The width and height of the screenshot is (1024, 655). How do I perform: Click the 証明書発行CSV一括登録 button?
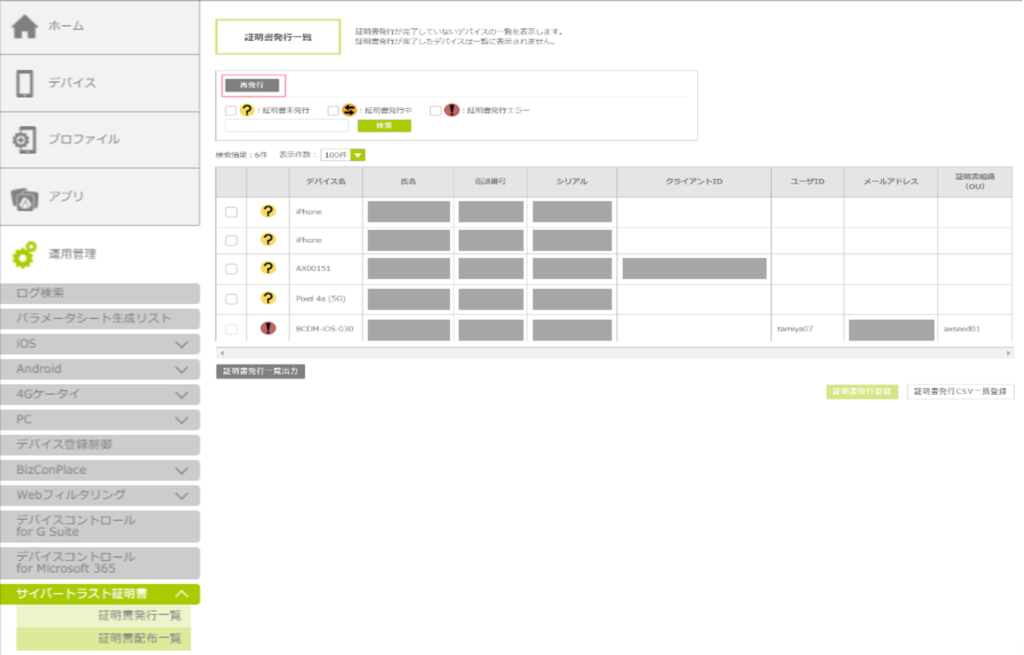[960, 392]
